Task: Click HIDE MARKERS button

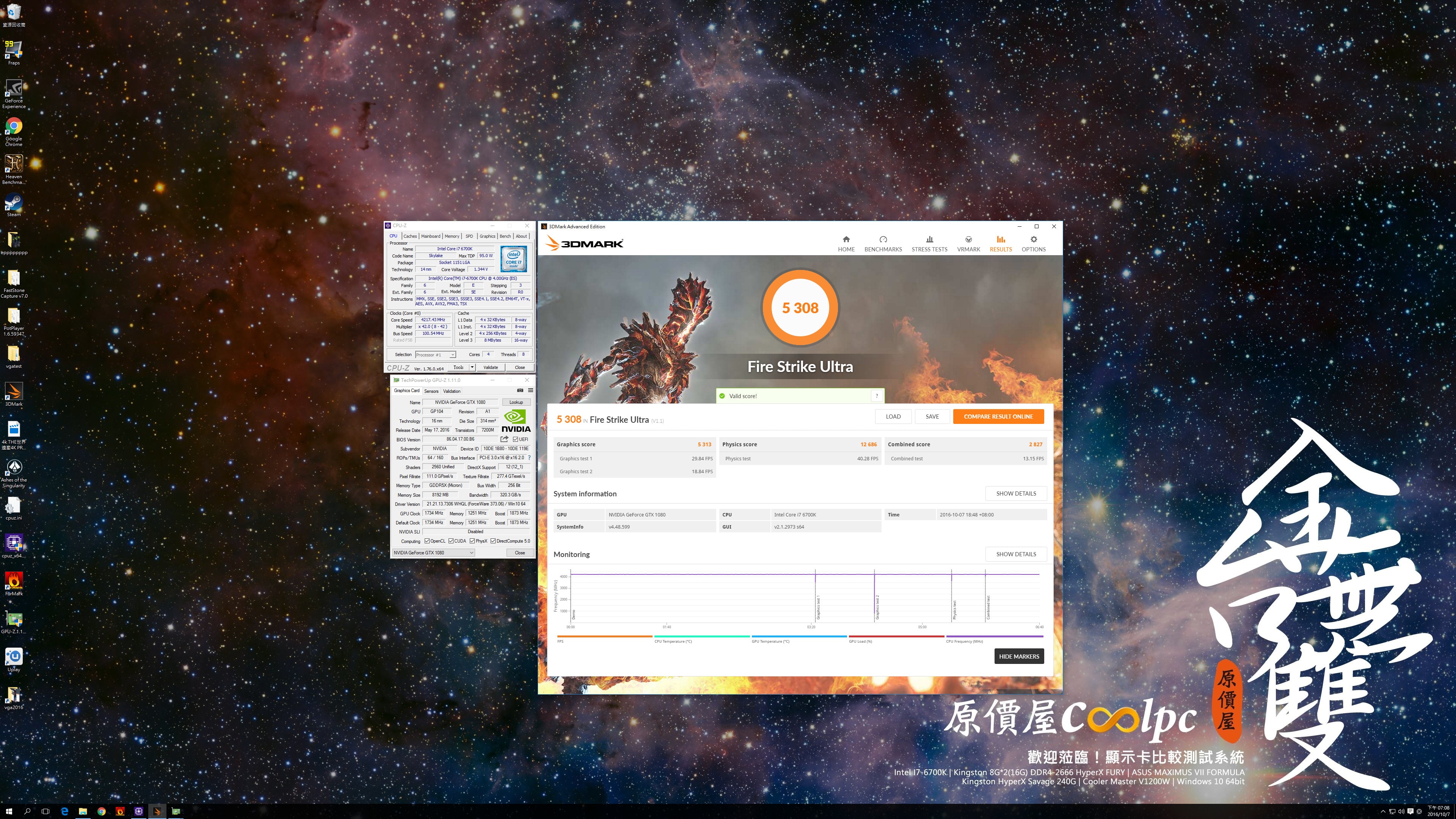Action: click(1018, 656)
